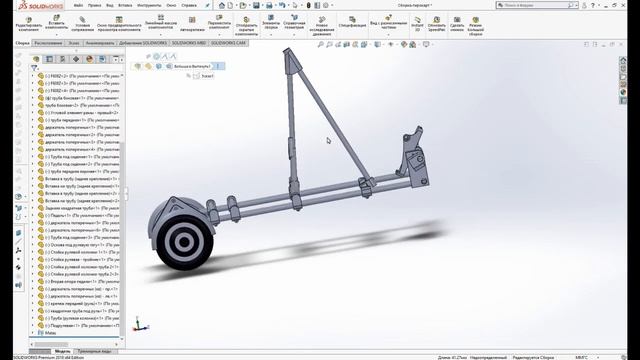Click search field Поиск в форуме
Screen dimensions: 640x360
pos(536,5)
